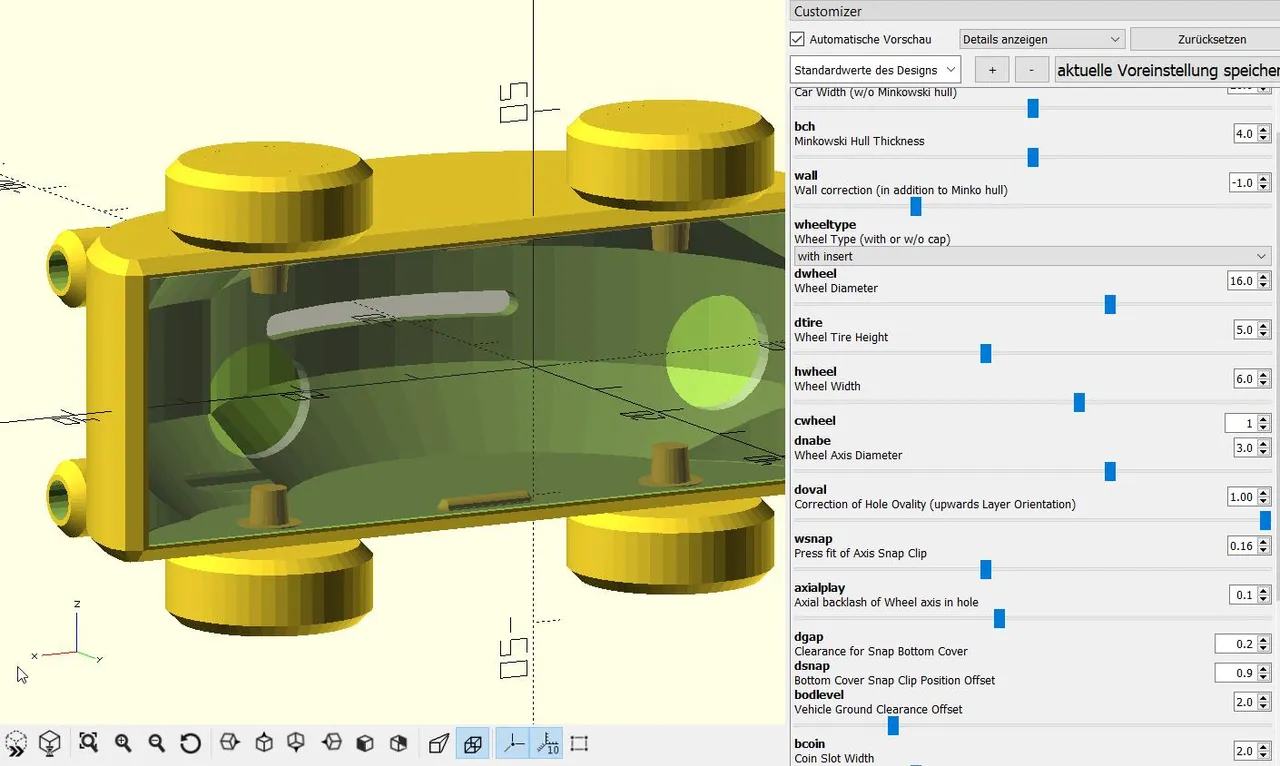Screen dimensions: 1280x766
Task: Open the wheeltype 'with insert' dropdown
Action: pyautogui.click(x=1032, y=257)
